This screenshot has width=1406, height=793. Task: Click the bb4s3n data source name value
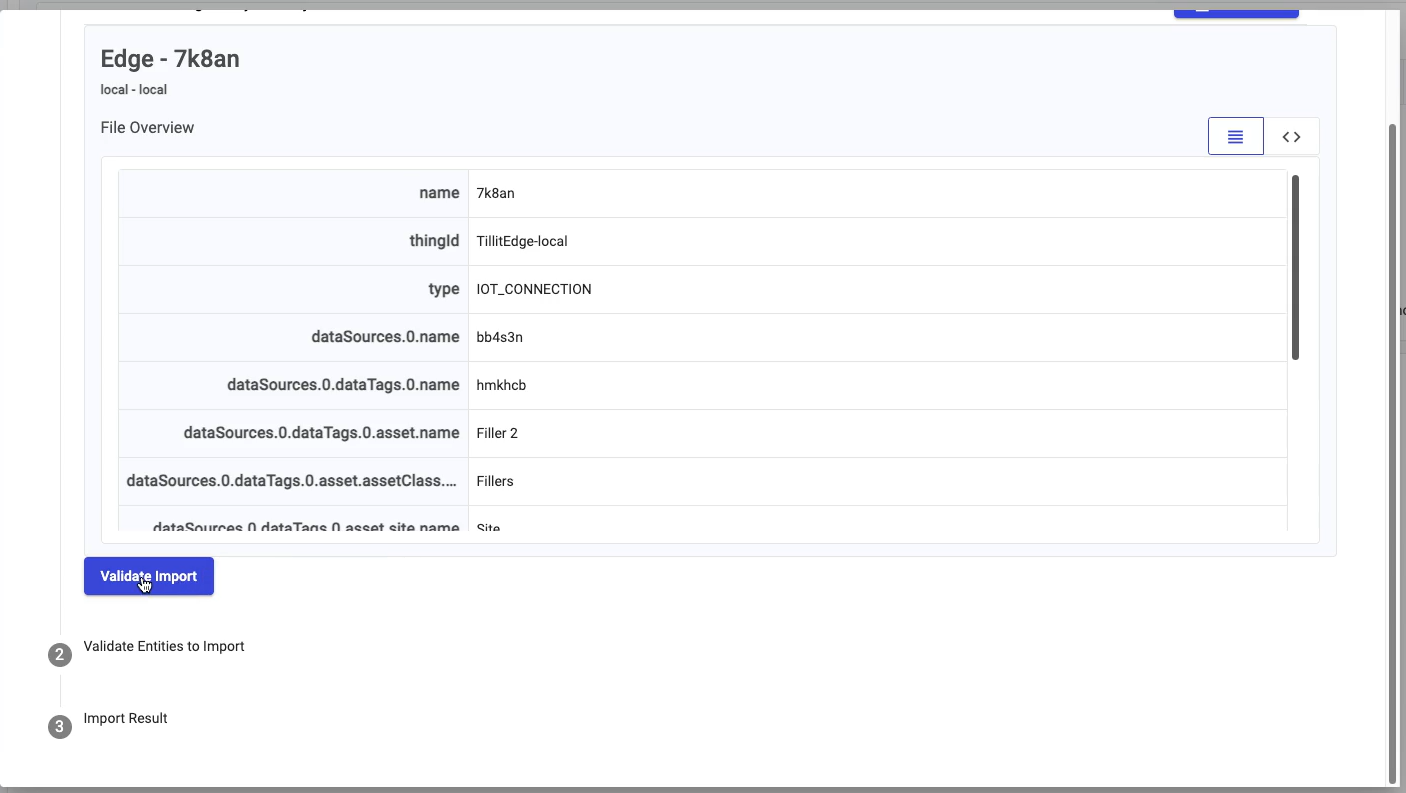click(500, 337)
